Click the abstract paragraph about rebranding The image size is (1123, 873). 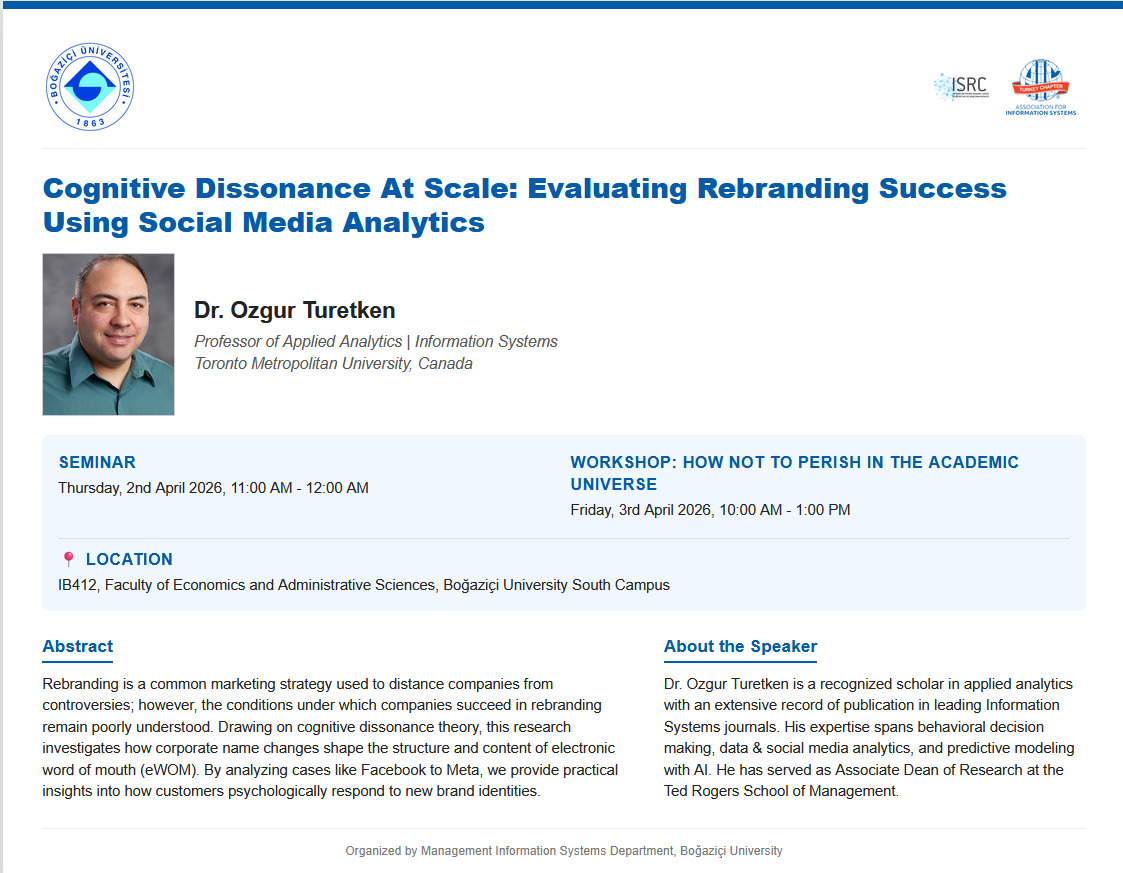point(330,737)
